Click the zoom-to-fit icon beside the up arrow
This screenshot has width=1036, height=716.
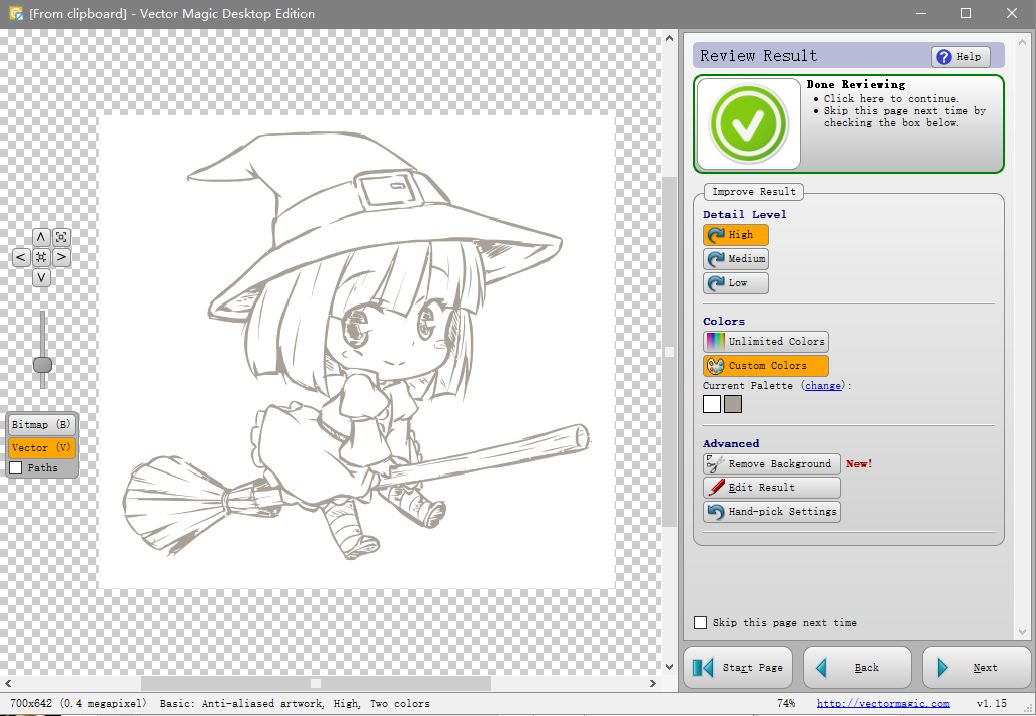click(x=61, y=237)
